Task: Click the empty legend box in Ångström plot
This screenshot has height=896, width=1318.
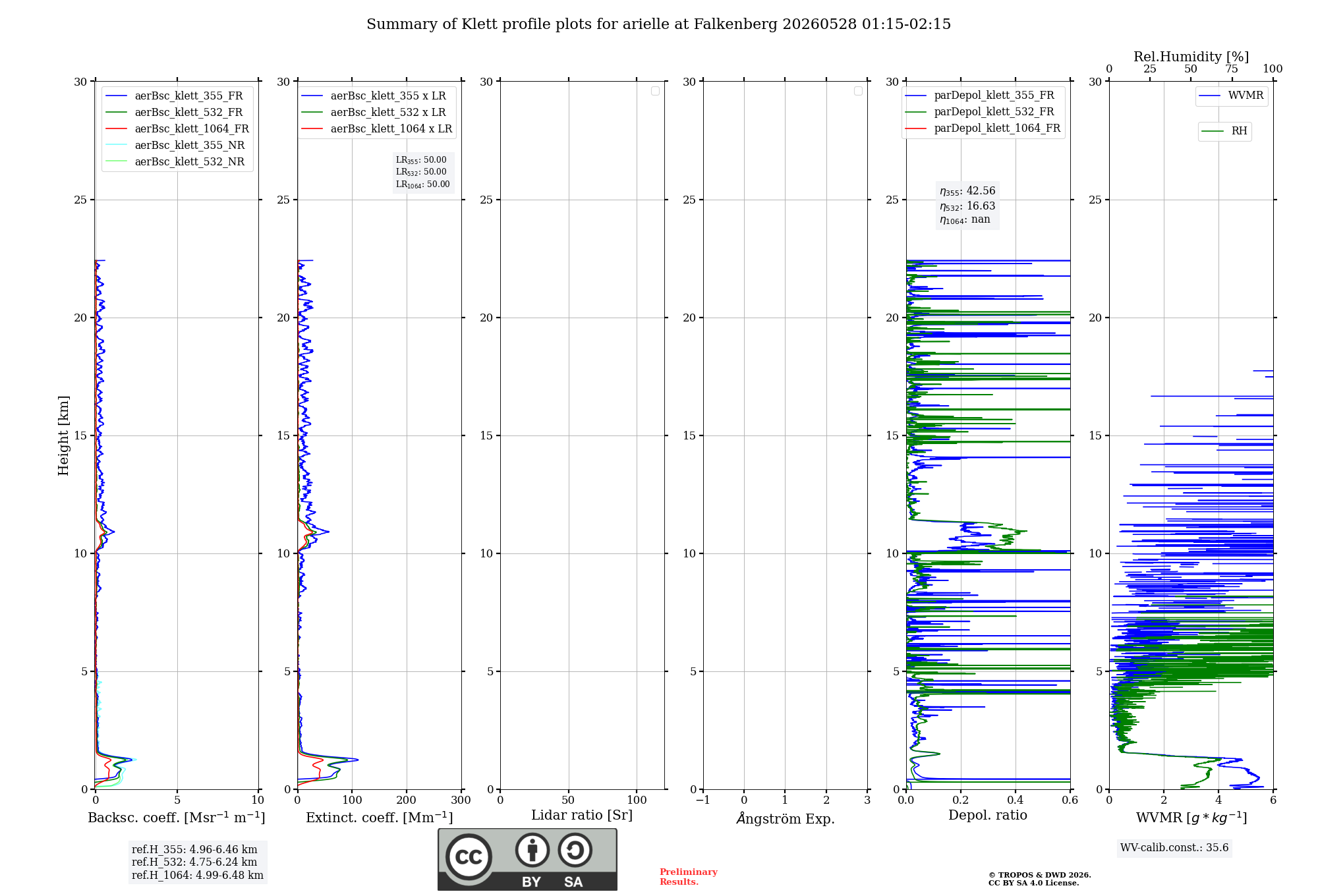Action: [858, 91]
